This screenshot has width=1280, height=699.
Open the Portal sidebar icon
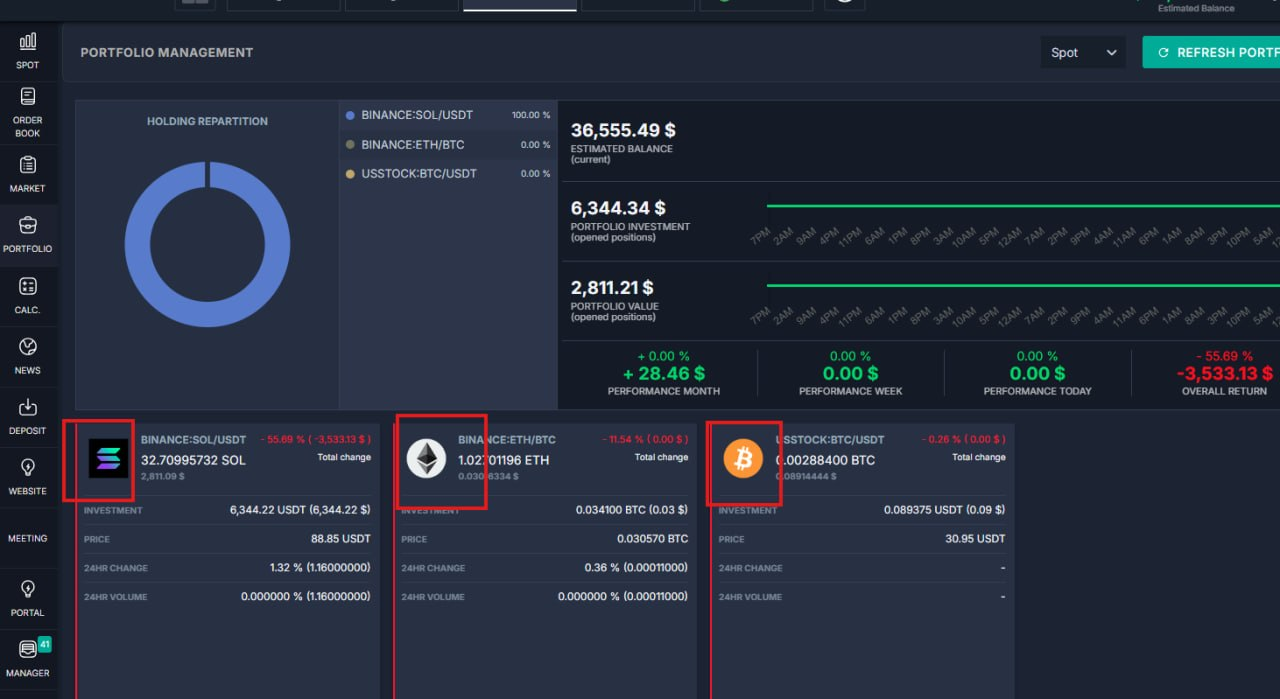click(x=28, y=589)
